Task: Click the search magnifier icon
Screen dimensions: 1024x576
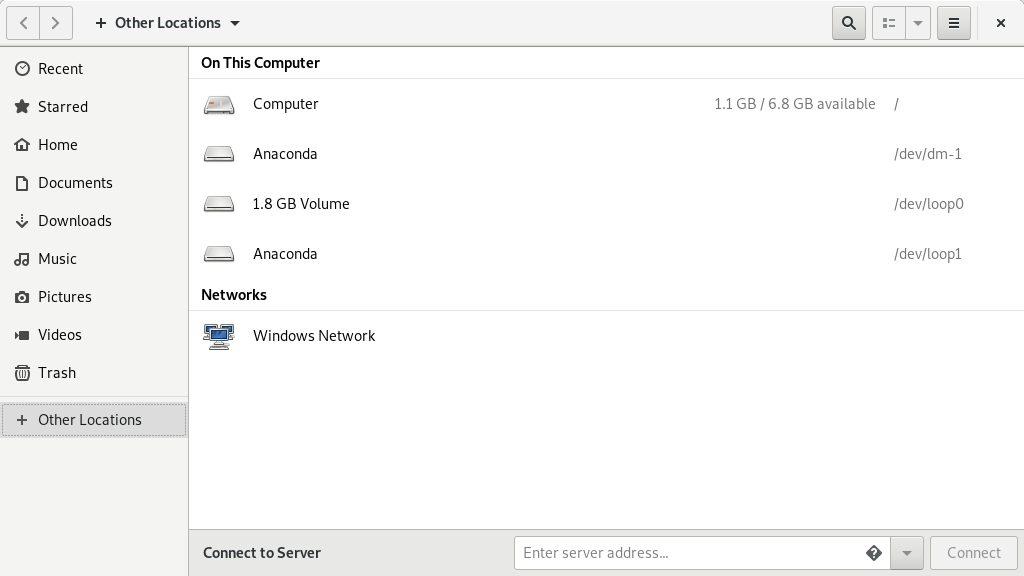Action: tap(849, 23)
